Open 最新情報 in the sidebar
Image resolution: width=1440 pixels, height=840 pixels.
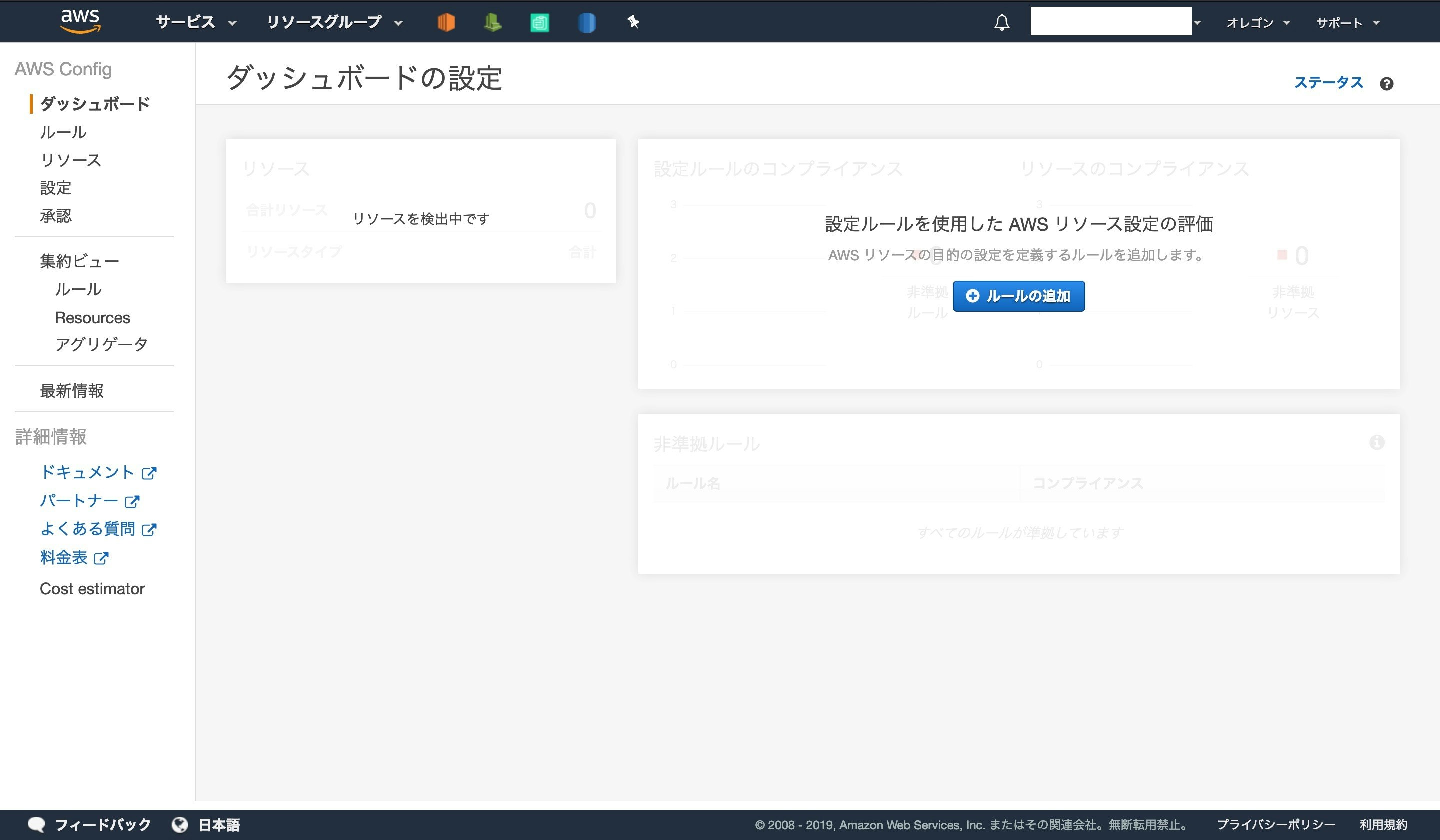tap(72, 391)
